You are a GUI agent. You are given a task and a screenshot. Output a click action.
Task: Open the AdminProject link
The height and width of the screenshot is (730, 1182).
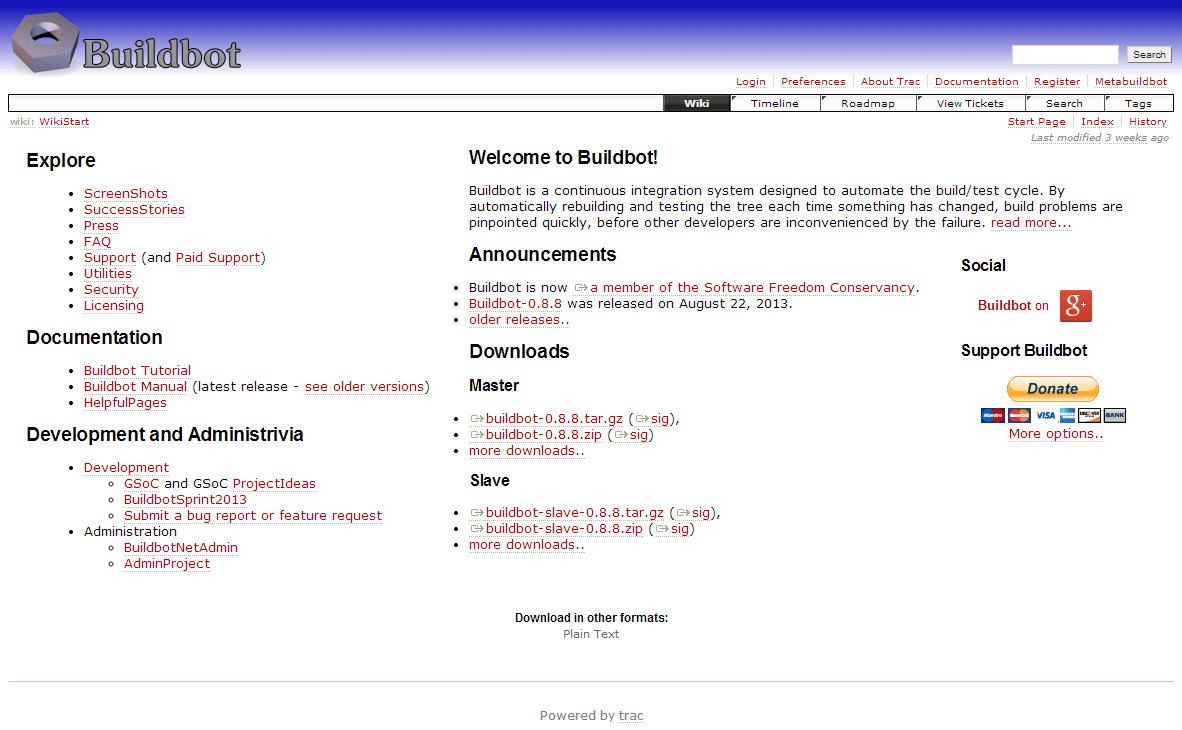coord(167,563)
